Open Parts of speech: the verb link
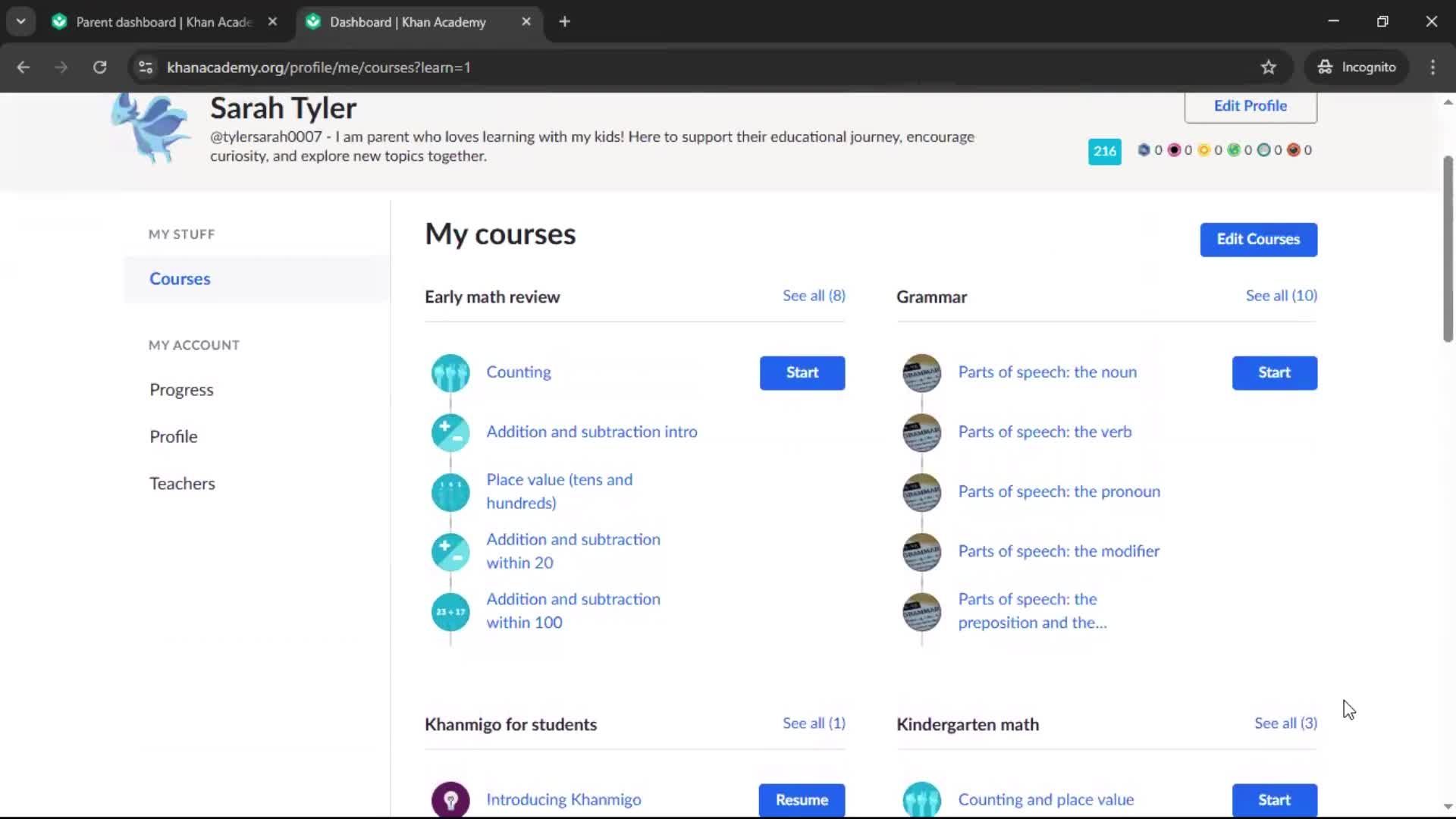This screenshot has height=819, width=1456. point(1044,432)
